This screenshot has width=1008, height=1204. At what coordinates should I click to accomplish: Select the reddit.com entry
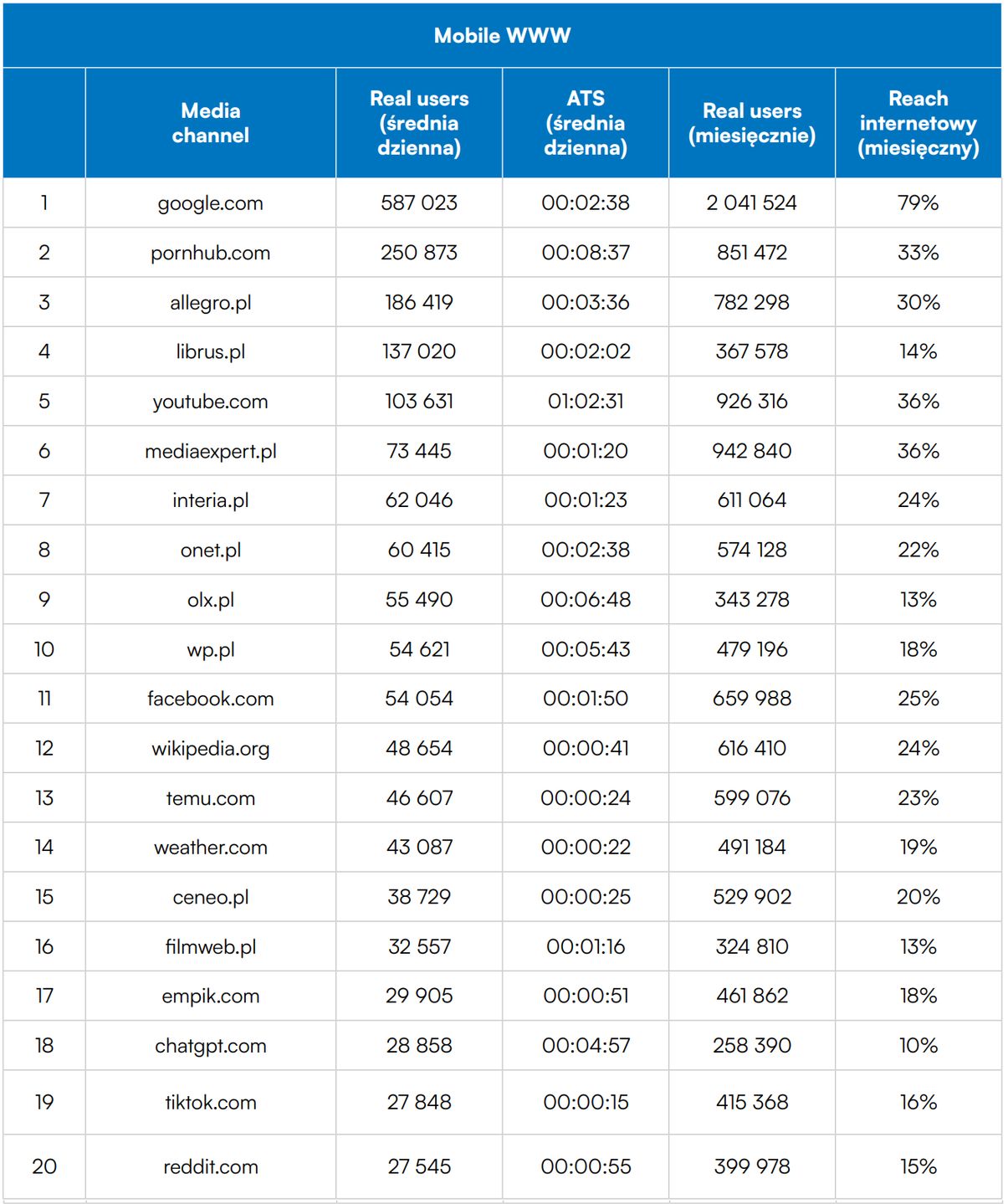pos(211,1167)
